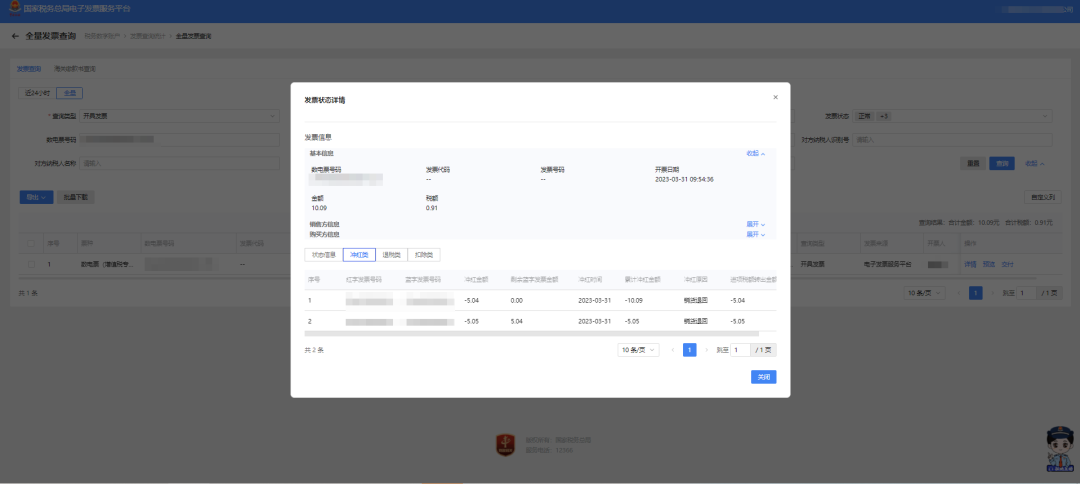This screenshot has width=1080, height=484.
Task: Switch to the 退税类 tab
Action: click(391, 255)
